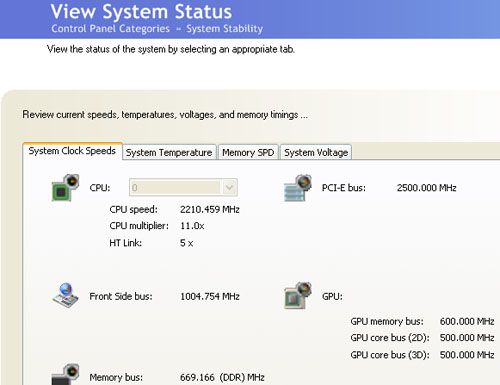500x385 pixels.
Task: Click the Memory bus label
Action: pos(116,378)
